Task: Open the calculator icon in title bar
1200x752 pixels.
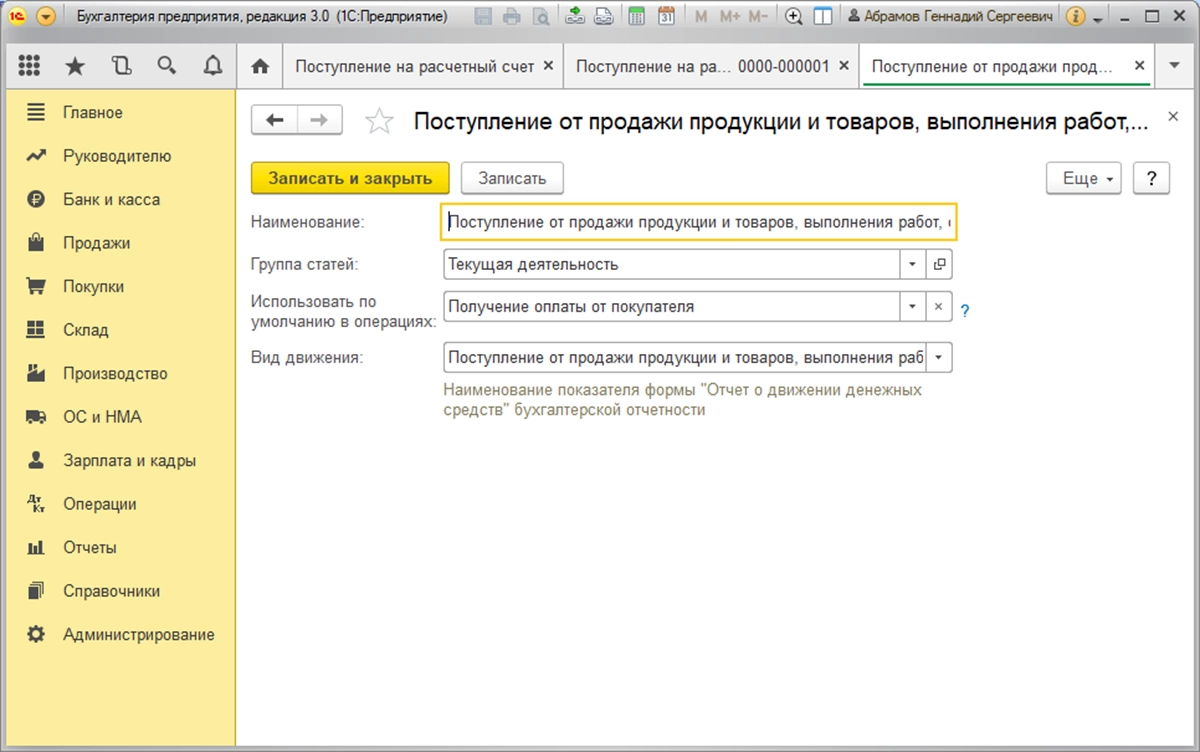Action: (x=636, y=16)
